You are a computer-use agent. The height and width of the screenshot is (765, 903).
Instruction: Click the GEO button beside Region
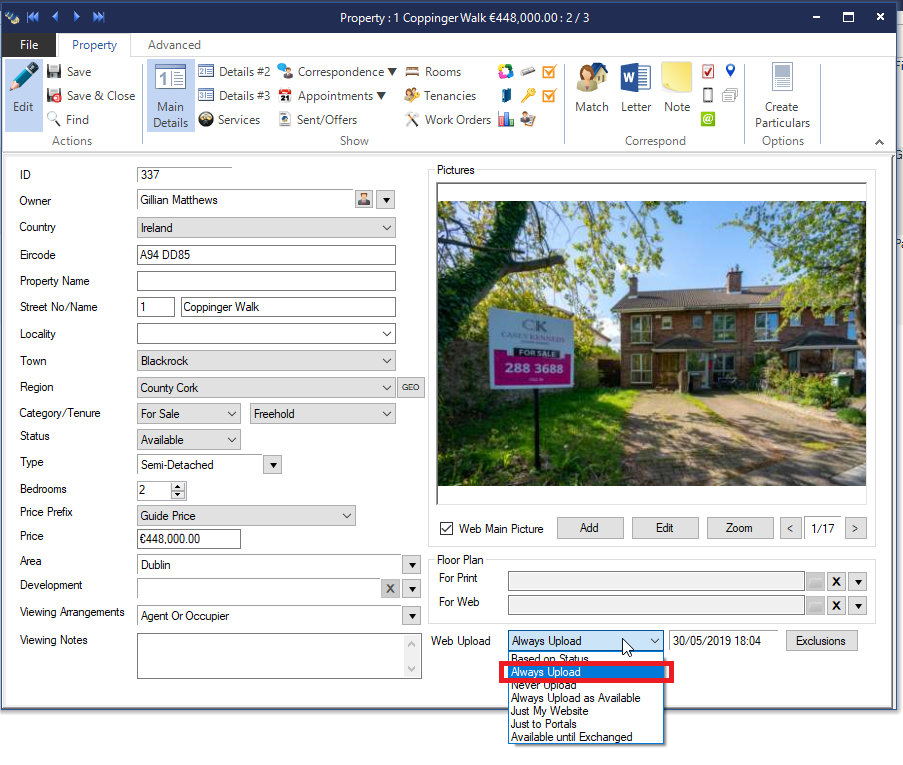click(x=410, y=388)
